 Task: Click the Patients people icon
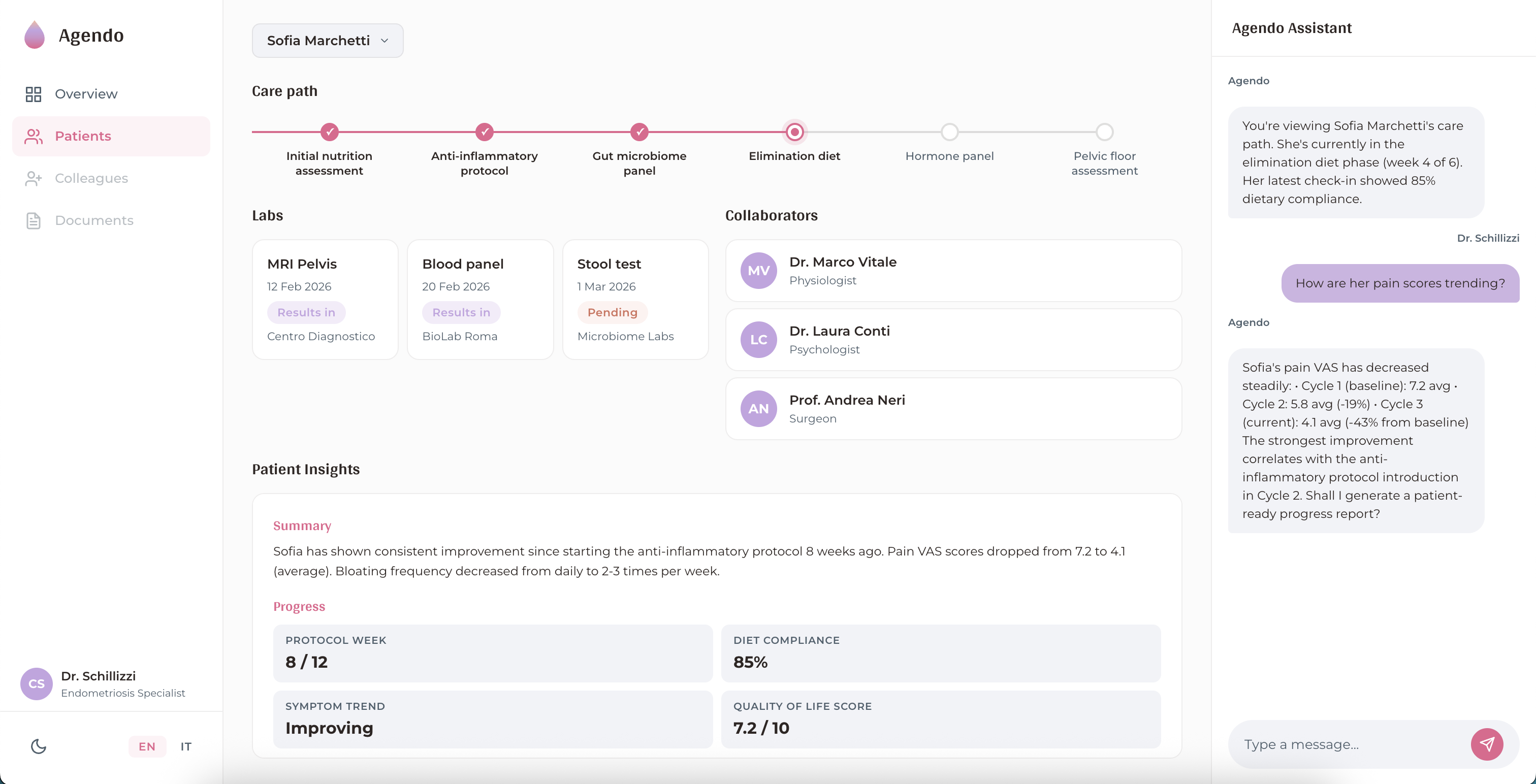click(x=34, y=137)
